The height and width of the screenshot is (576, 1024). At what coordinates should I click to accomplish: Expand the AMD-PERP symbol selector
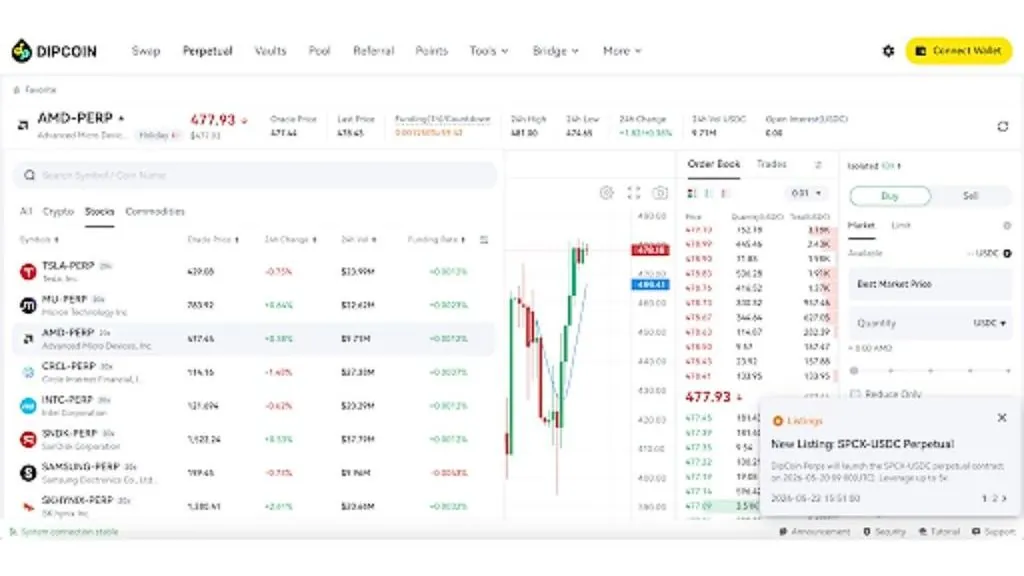(121, 118)
